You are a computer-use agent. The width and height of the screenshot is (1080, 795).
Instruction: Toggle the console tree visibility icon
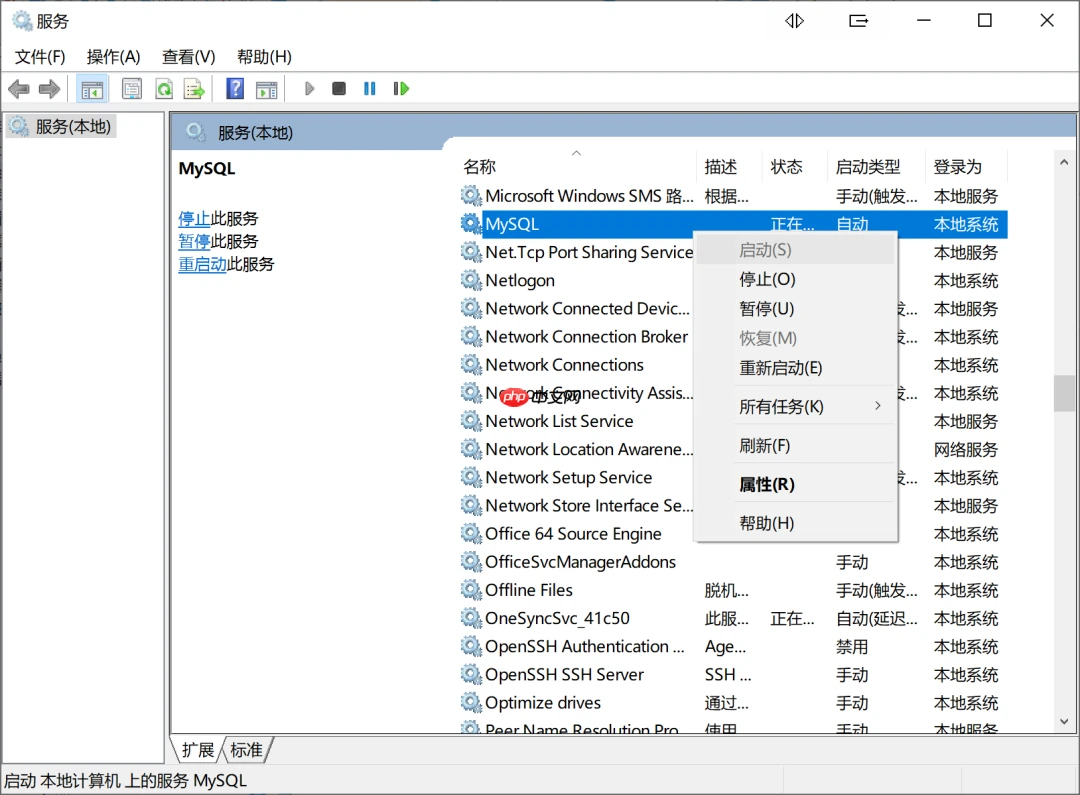click(92, 88)
